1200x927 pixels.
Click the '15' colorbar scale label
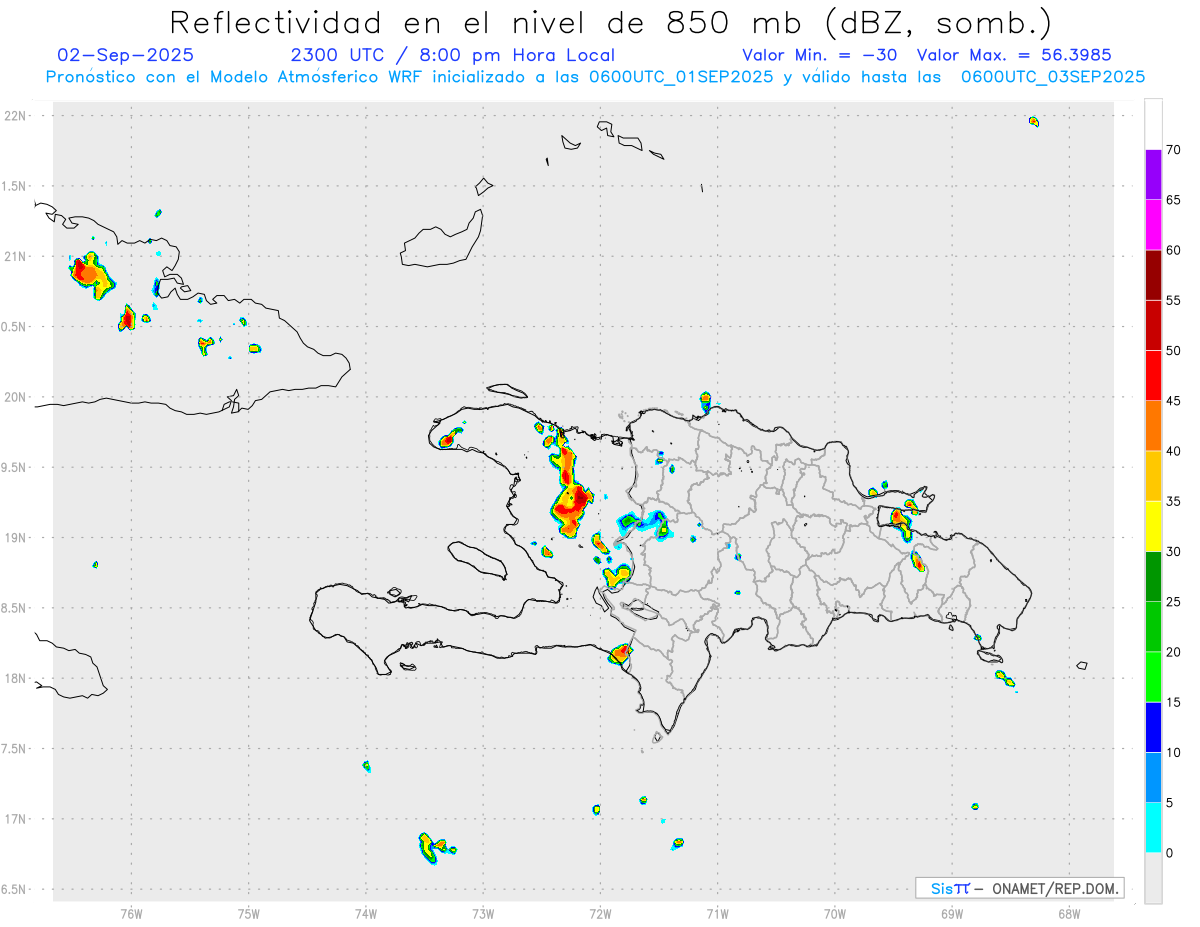(x=1173, y=702)
